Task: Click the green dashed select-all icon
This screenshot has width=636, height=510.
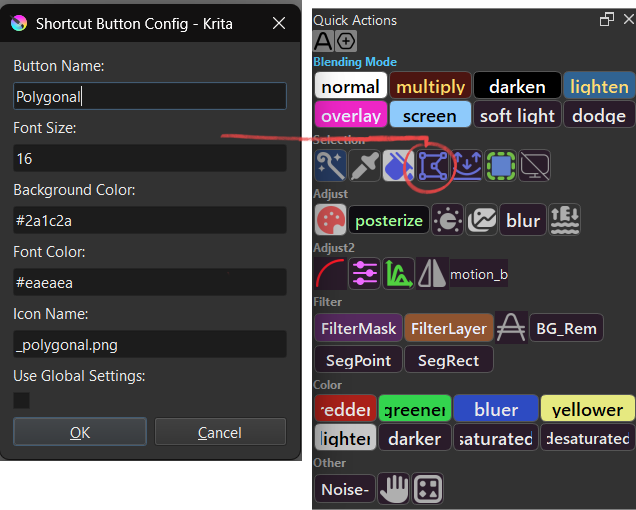Action: click(501, 166)
